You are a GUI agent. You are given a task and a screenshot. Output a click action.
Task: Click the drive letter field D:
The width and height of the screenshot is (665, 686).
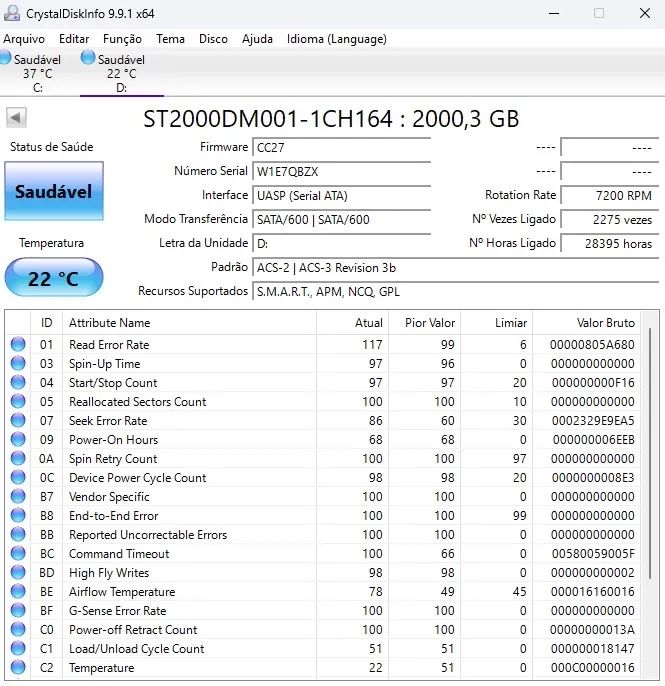click(342, 243)
